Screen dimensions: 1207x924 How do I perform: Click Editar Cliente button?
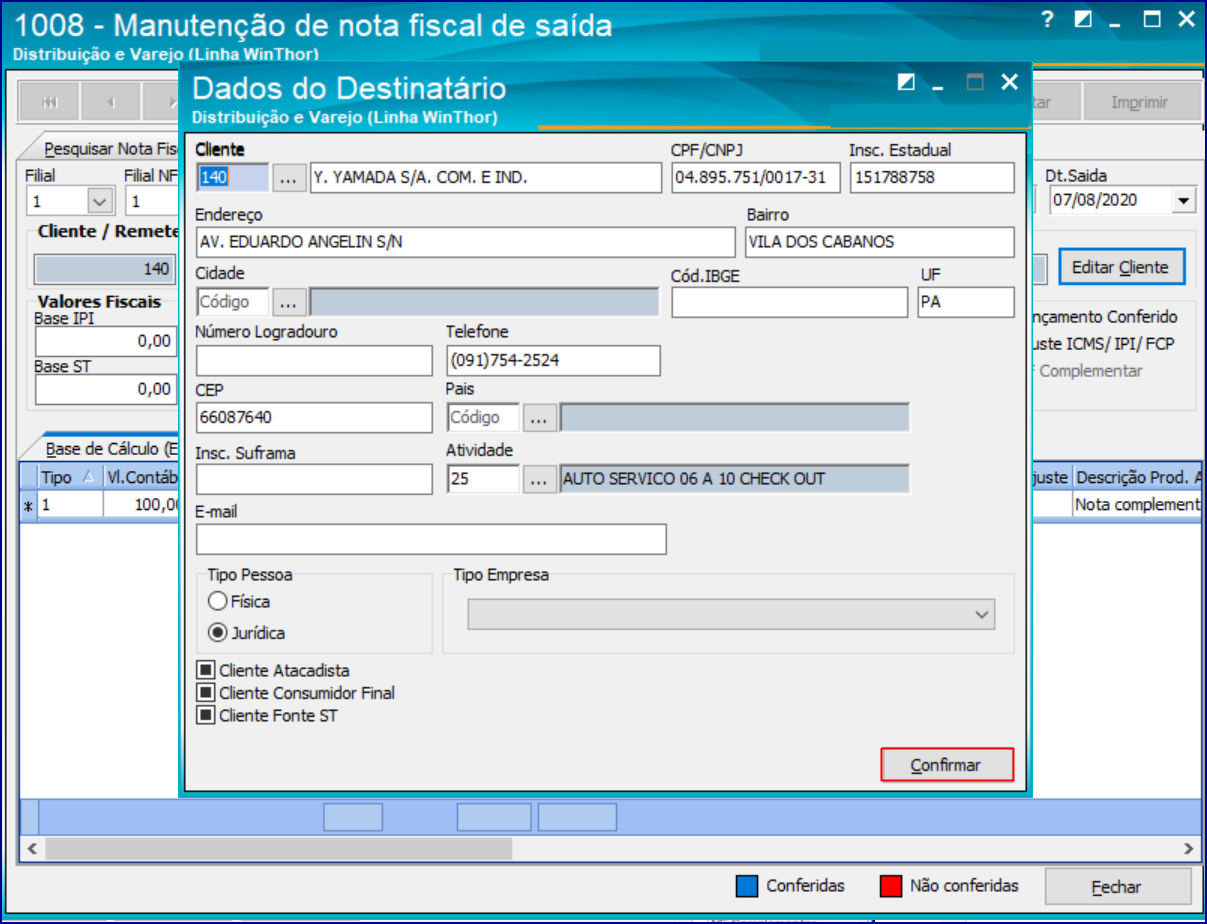pos(1120,267)
